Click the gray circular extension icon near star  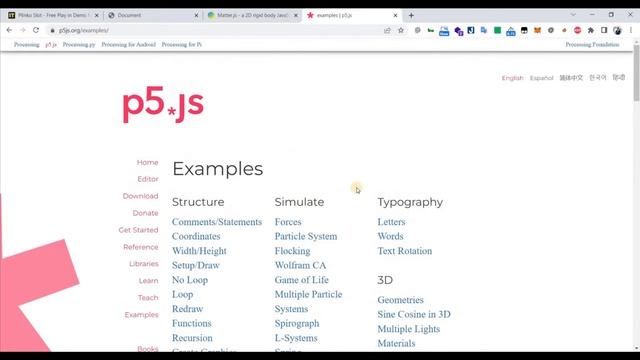[417, 30]
